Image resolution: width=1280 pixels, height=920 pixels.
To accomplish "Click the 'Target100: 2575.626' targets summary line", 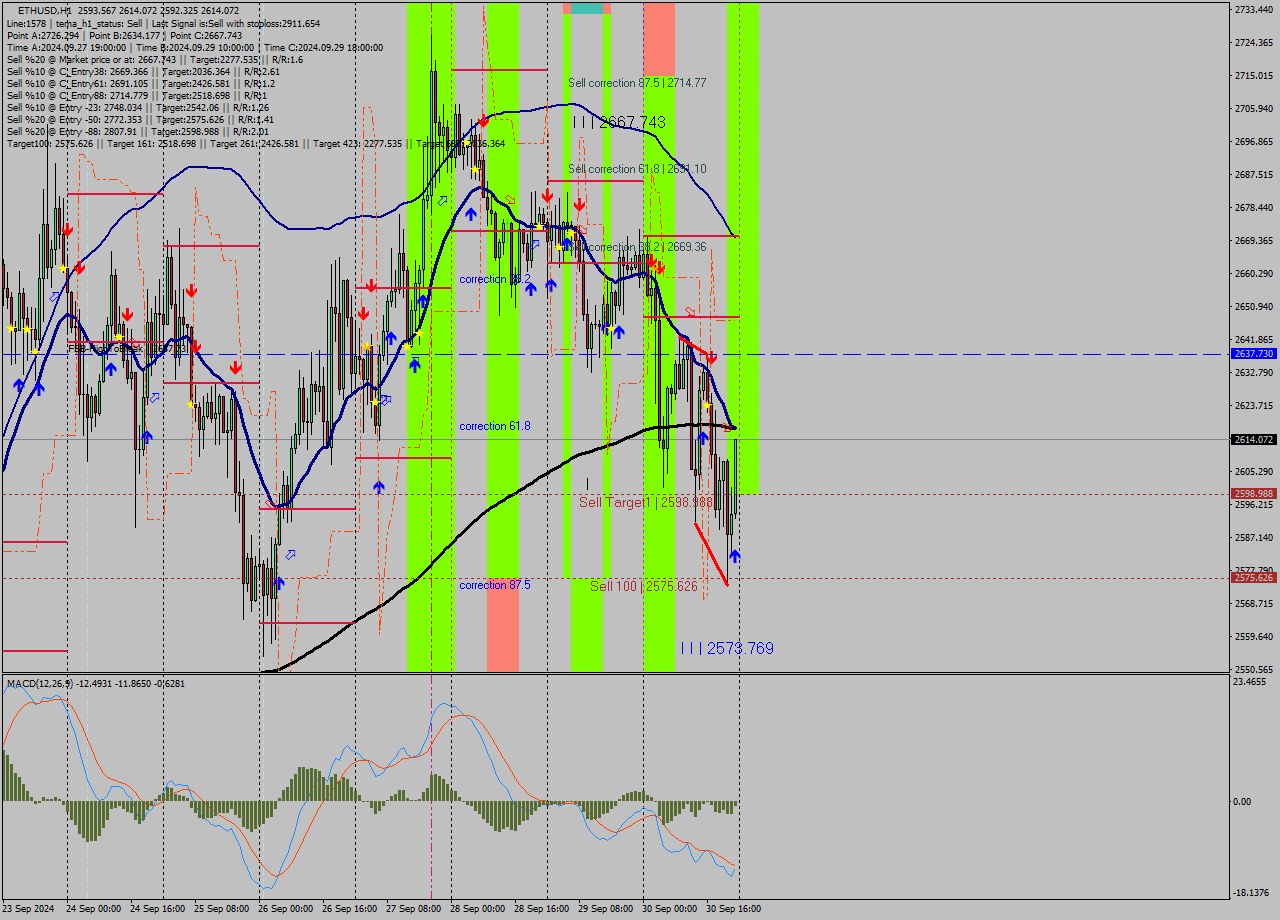I will coord(256,143).
